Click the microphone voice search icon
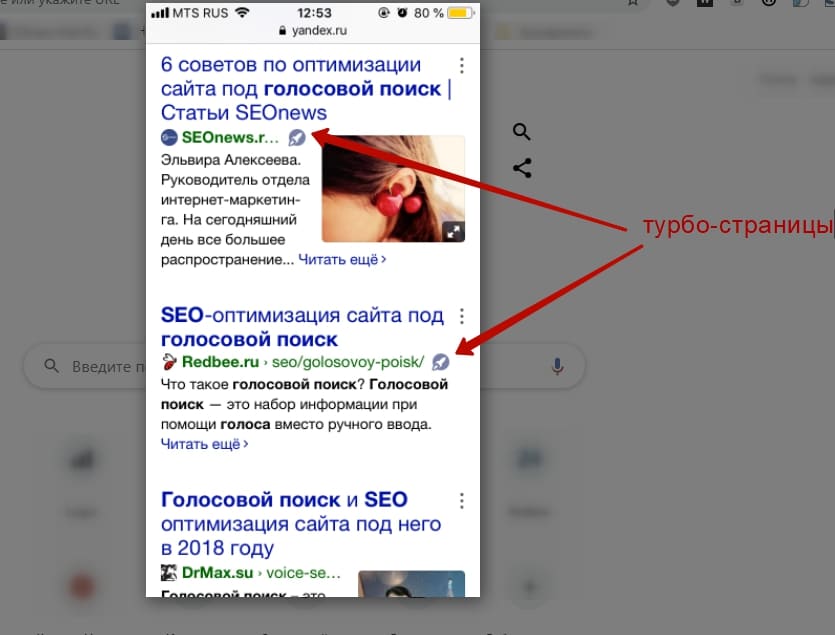Image resolution: width=835 pixels, height=635 pixels. pyautogui.click(x=557, y=366)
